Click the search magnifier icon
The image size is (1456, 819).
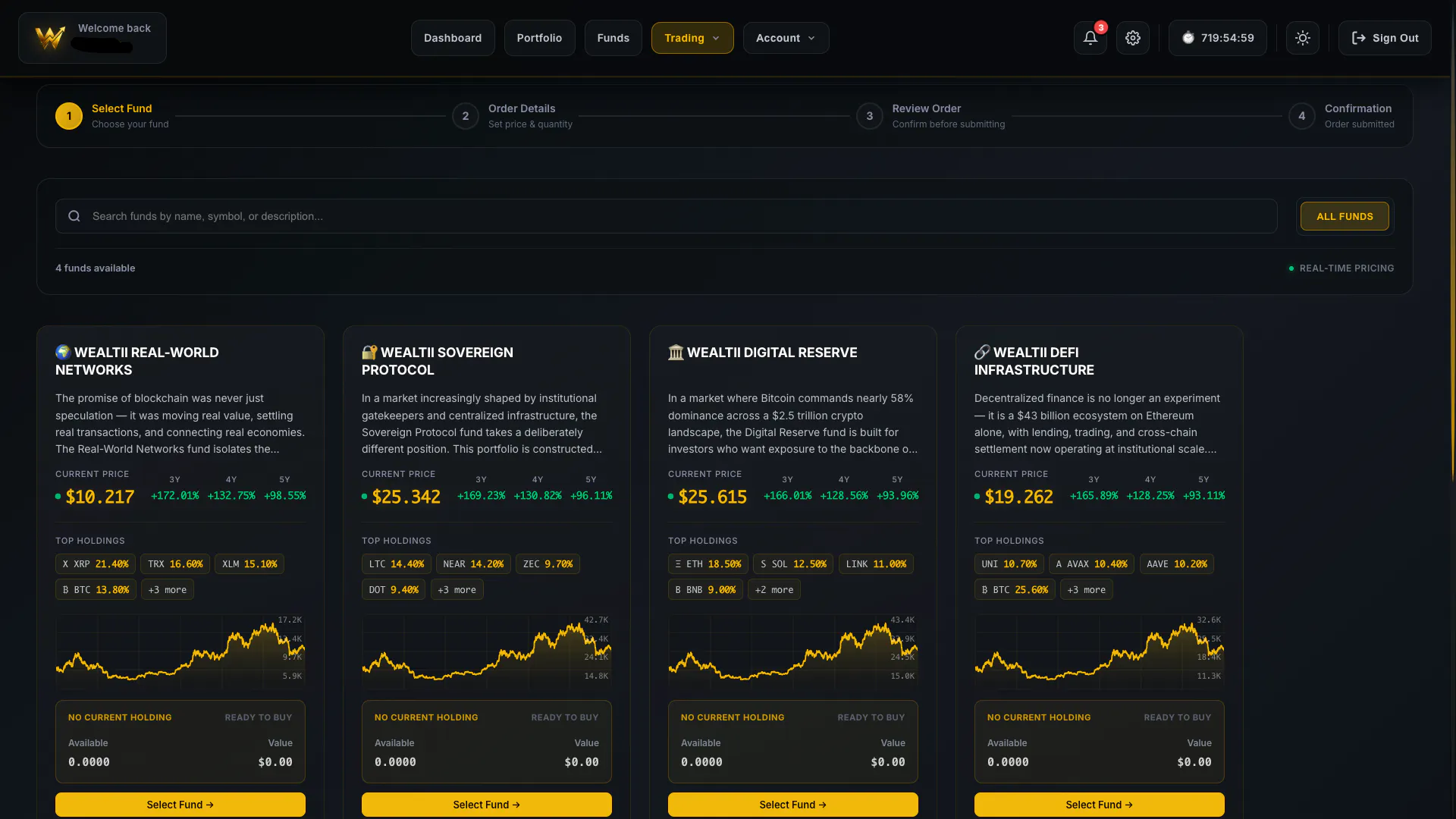tap(74, 216)
